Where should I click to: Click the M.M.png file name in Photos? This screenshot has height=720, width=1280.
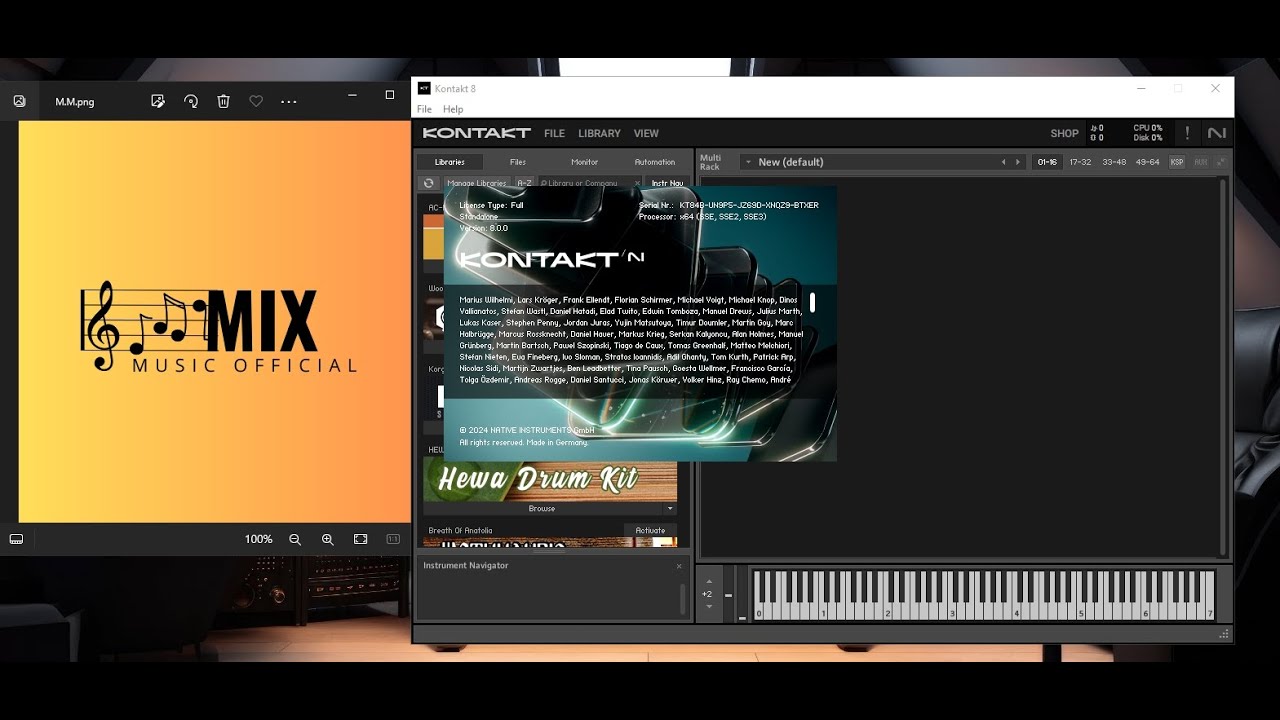click(x=75, y=102)
